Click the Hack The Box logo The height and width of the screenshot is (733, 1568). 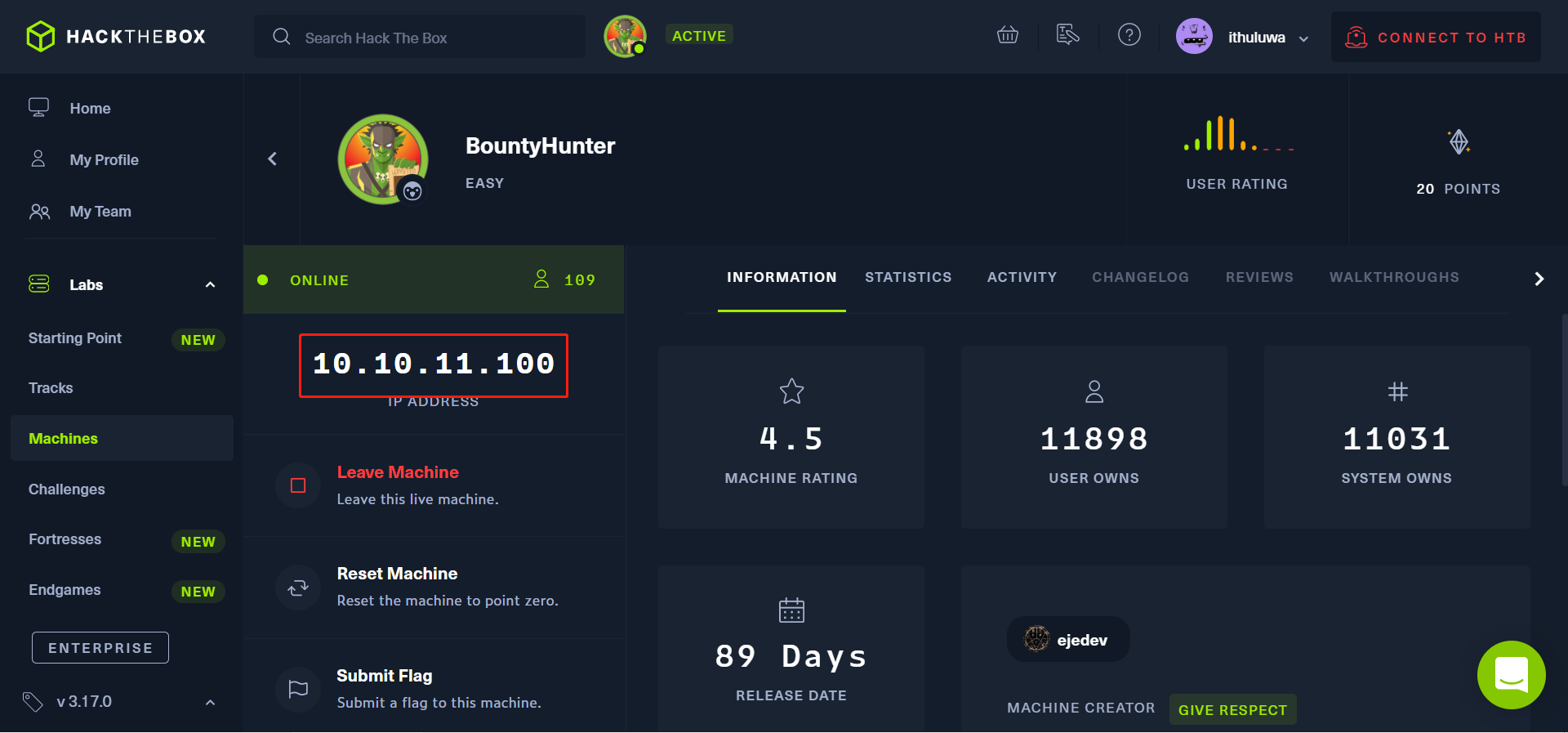point(116,37)
